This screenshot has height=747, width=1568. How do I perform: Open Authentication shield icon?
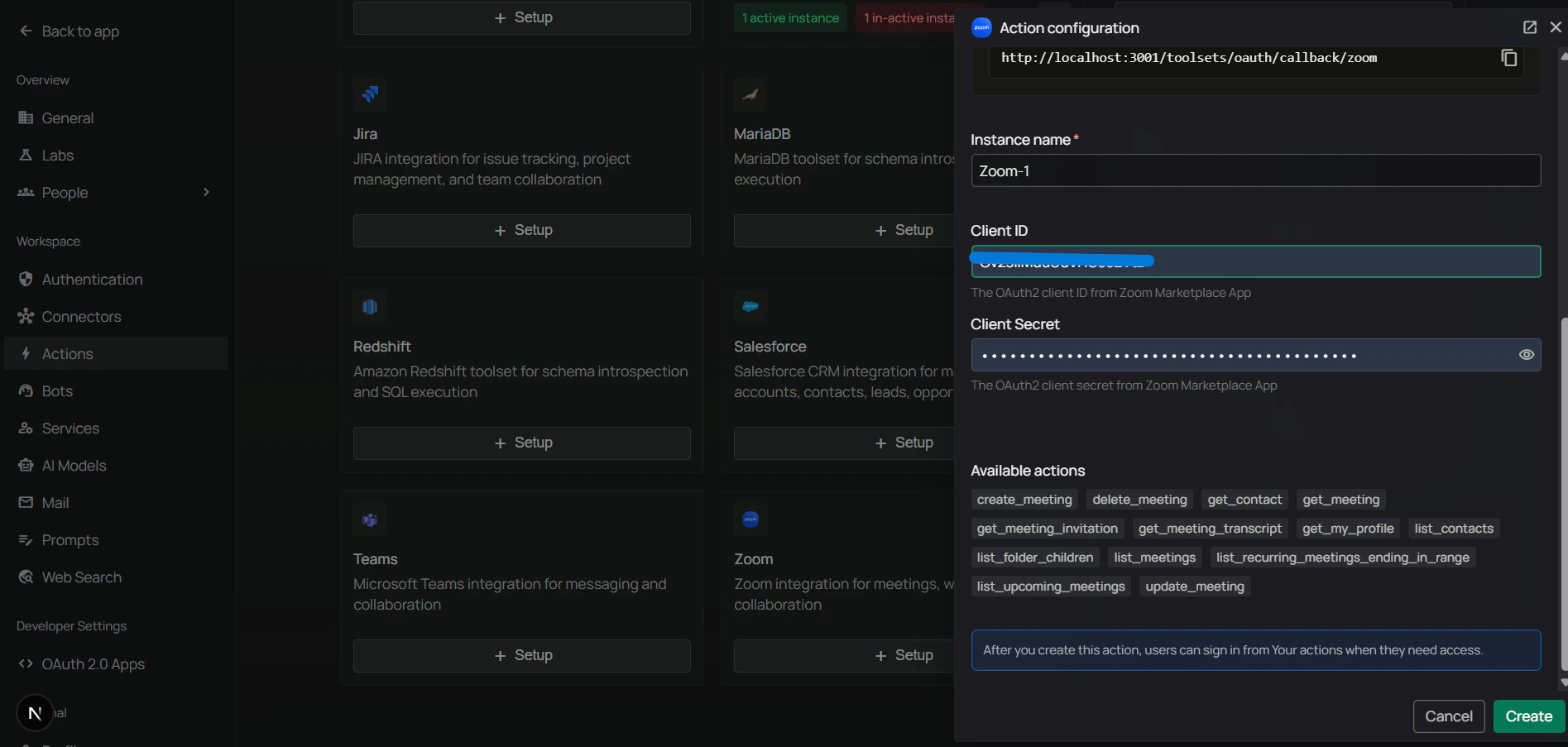click(x=26, y=279)
